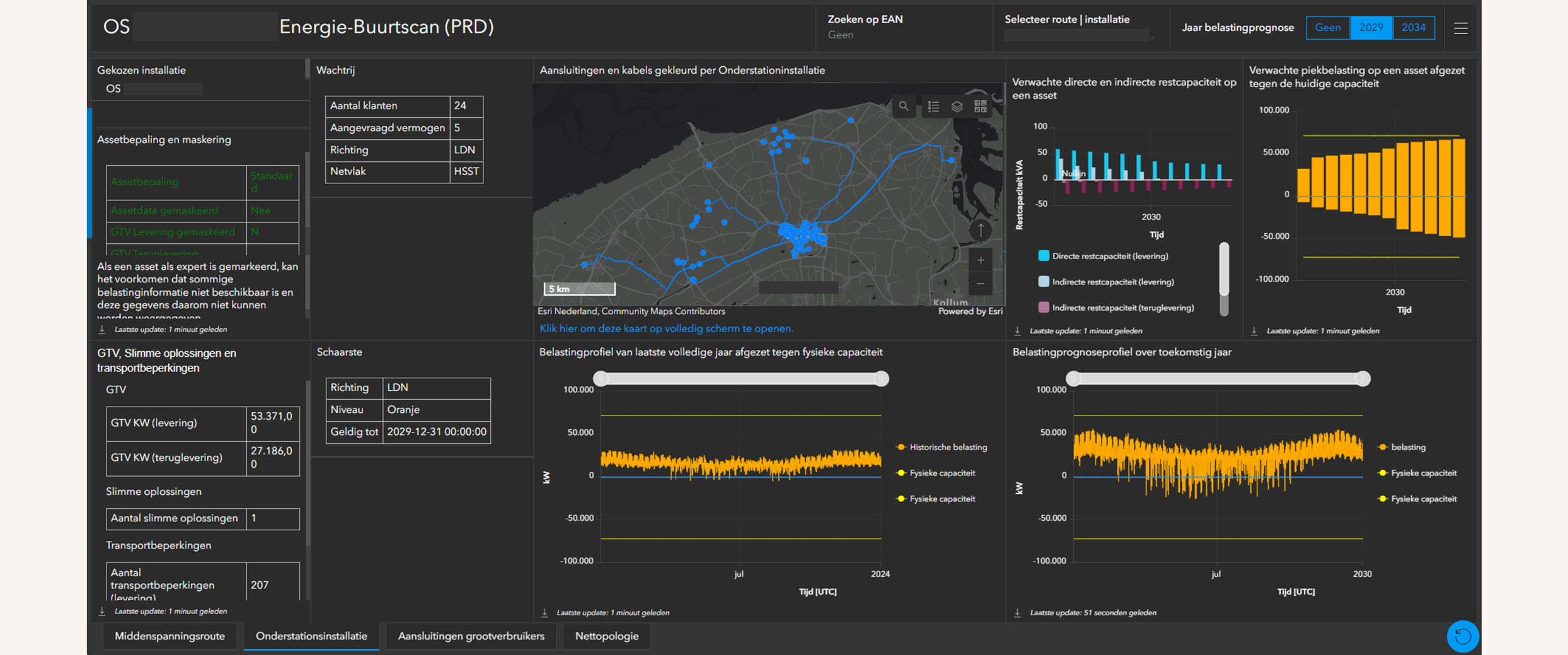
Task: Select year 2029 for belastingprognose
Action: coord(1371,28)
